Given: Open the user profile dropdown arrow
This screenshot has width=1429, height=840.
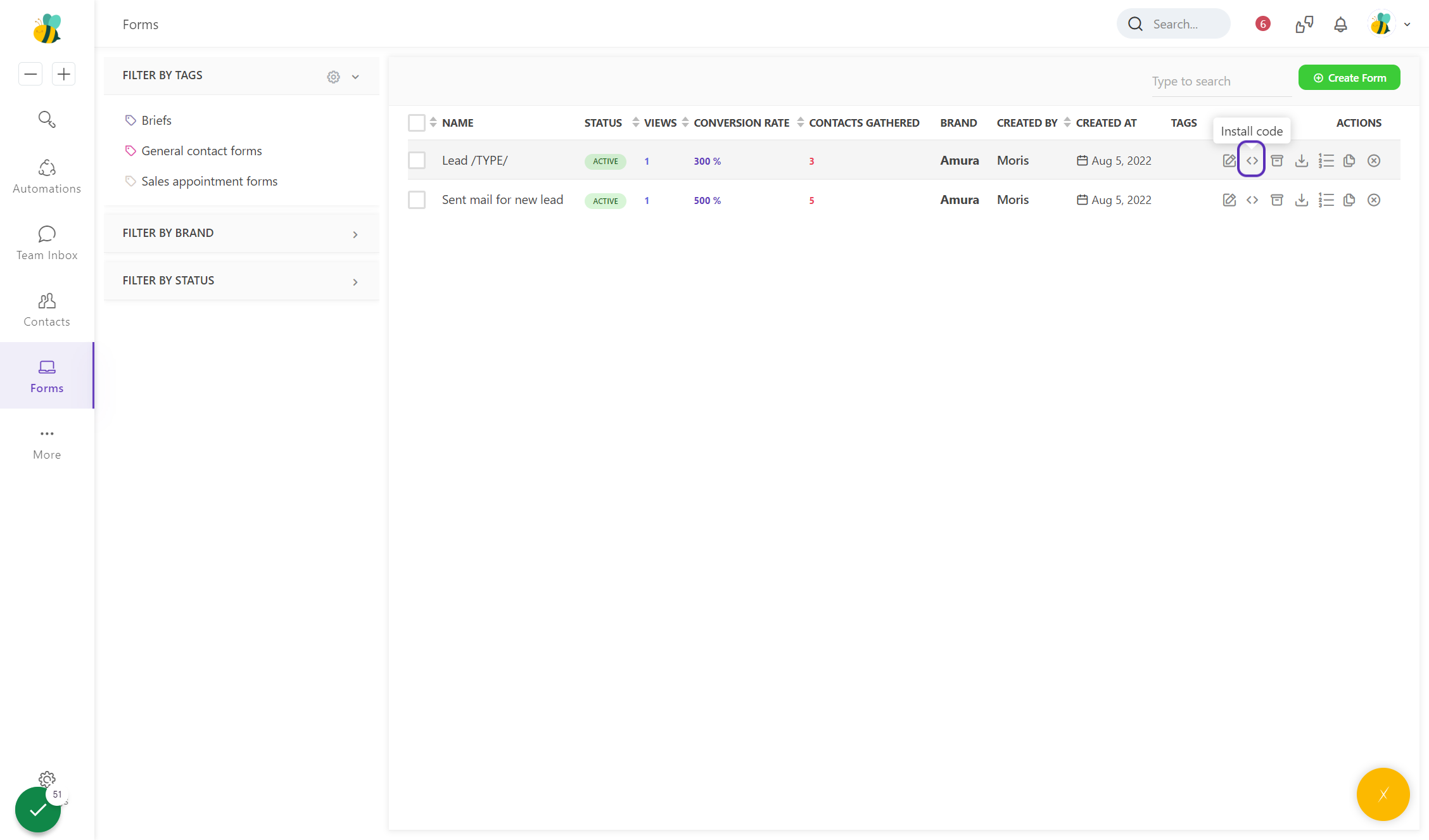Looking at the screenshot, I should tap(1407, 25).
